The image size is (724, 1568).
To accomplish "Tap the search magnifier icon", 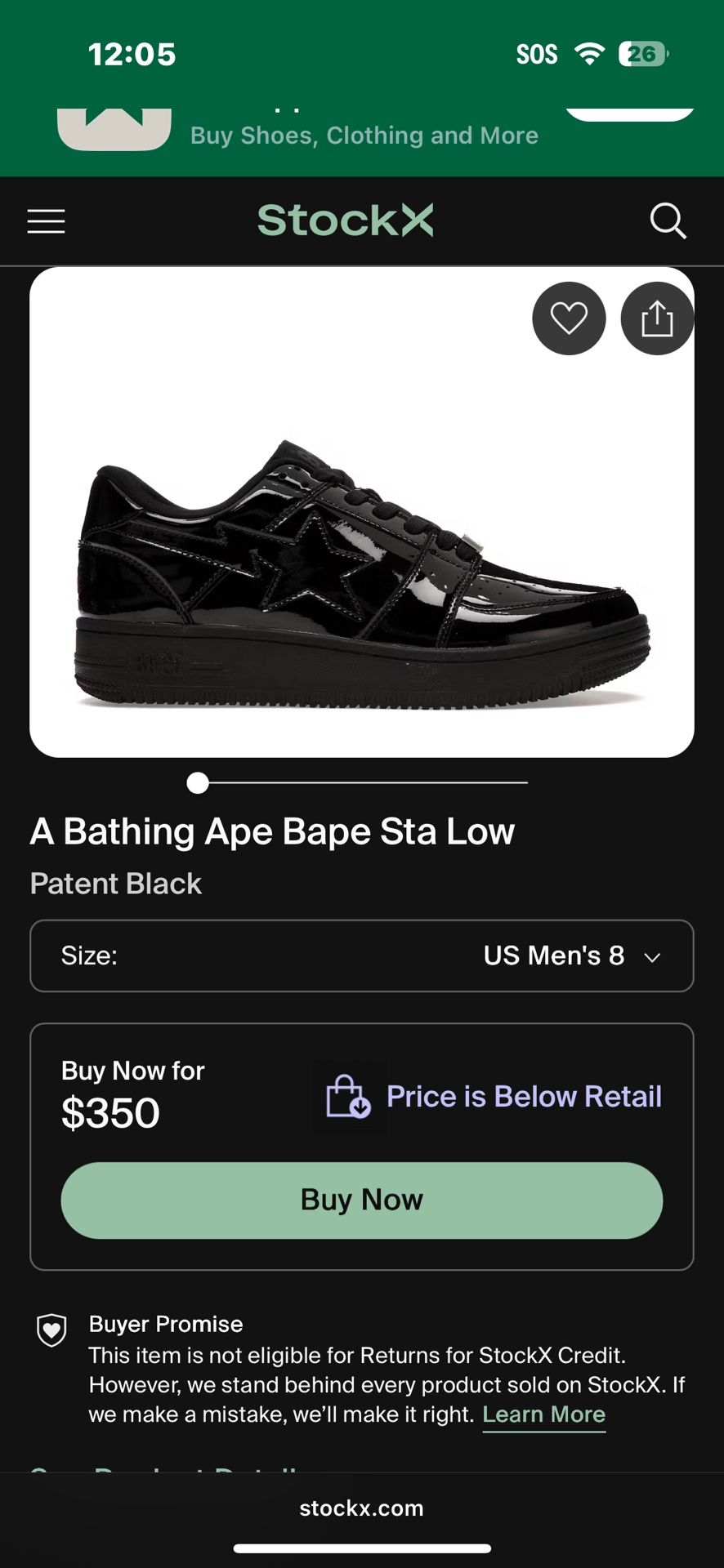I will tap(668, 221).
